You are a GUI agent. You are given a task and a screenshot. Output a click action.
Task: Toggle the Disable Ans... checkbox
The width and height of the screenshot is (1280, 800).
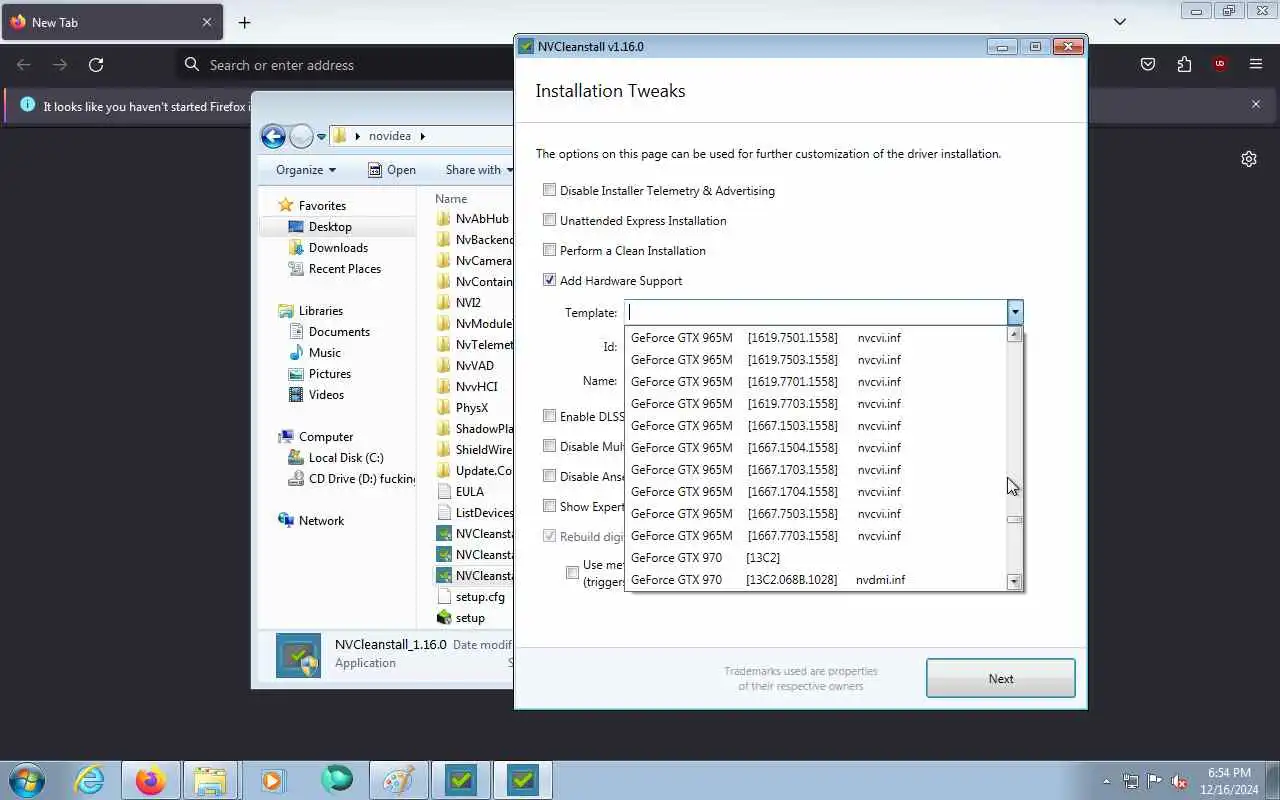tap(549, 476)
